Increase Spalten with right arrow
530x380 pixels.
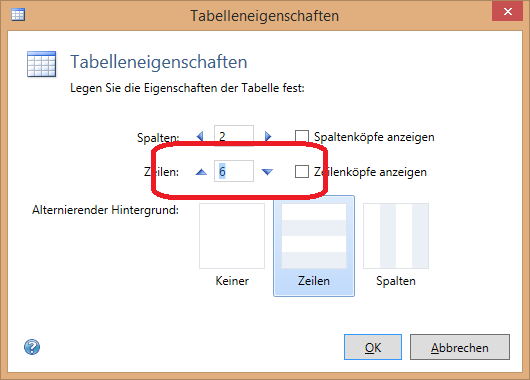[268, 136]
